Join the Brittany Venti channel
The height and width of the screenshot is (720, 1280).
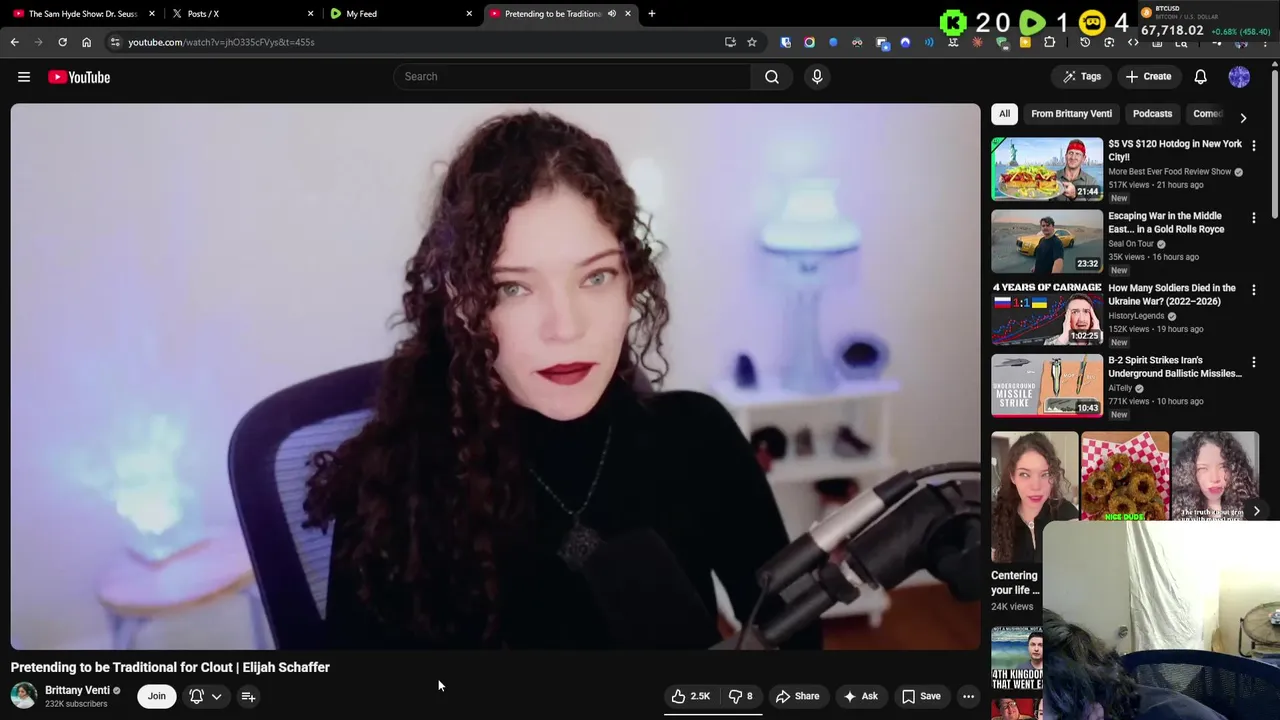(x=157, y=696)
